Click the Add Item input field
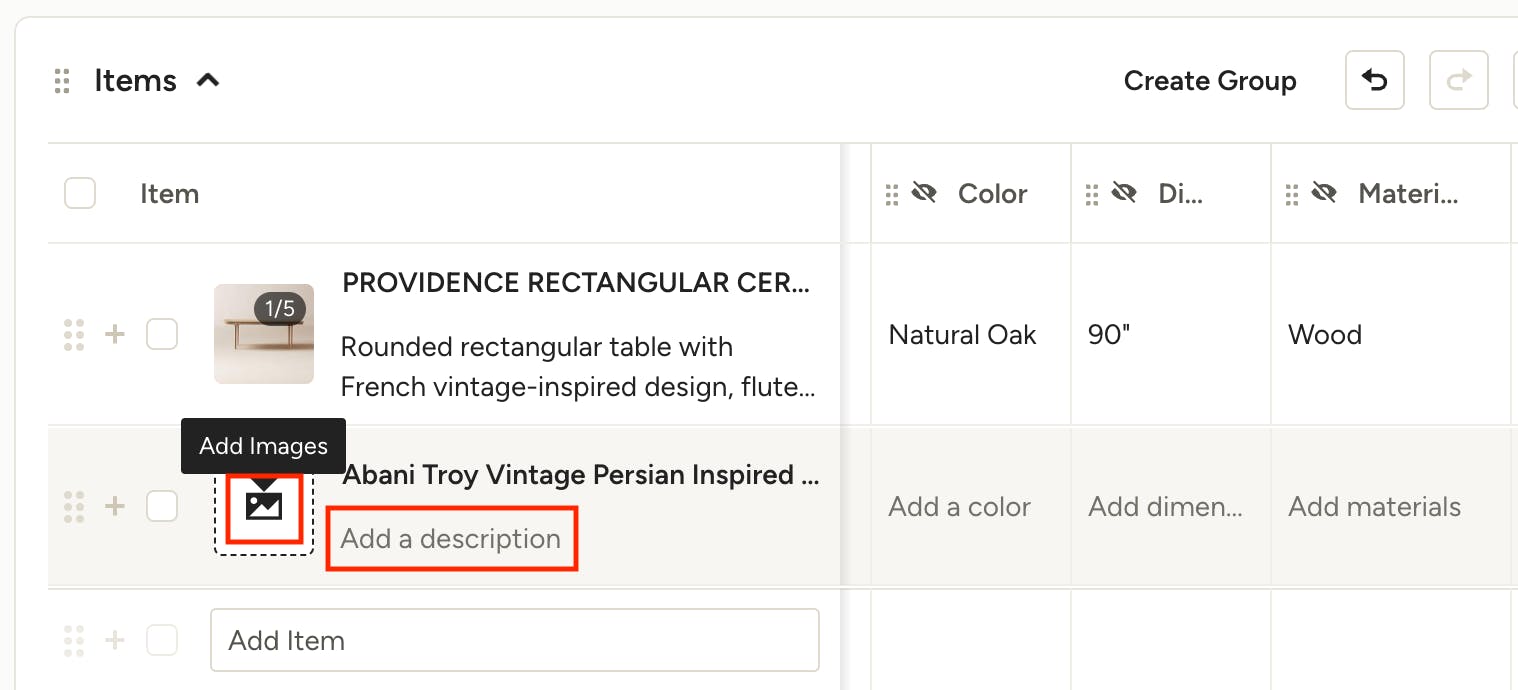1518x690 pixels. click(514, 640)
